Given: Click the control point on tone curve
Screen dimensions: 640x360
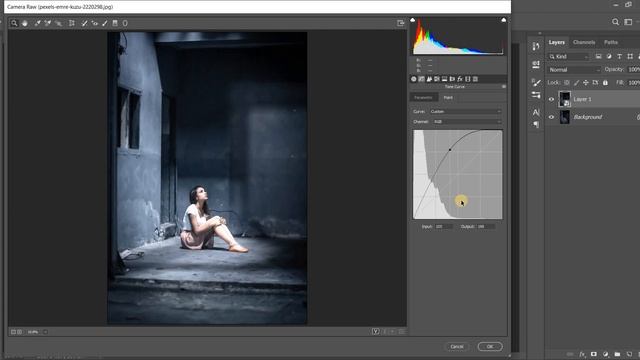Looking at the screenshot, I should pos(450,150).
